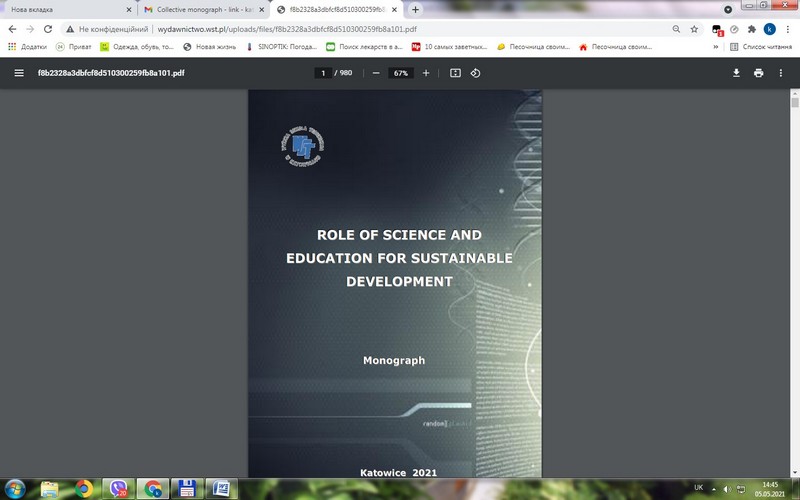Screen dimensions: 800x500
Task: Open a new browser tab
Action: click(x=416, y=9)
